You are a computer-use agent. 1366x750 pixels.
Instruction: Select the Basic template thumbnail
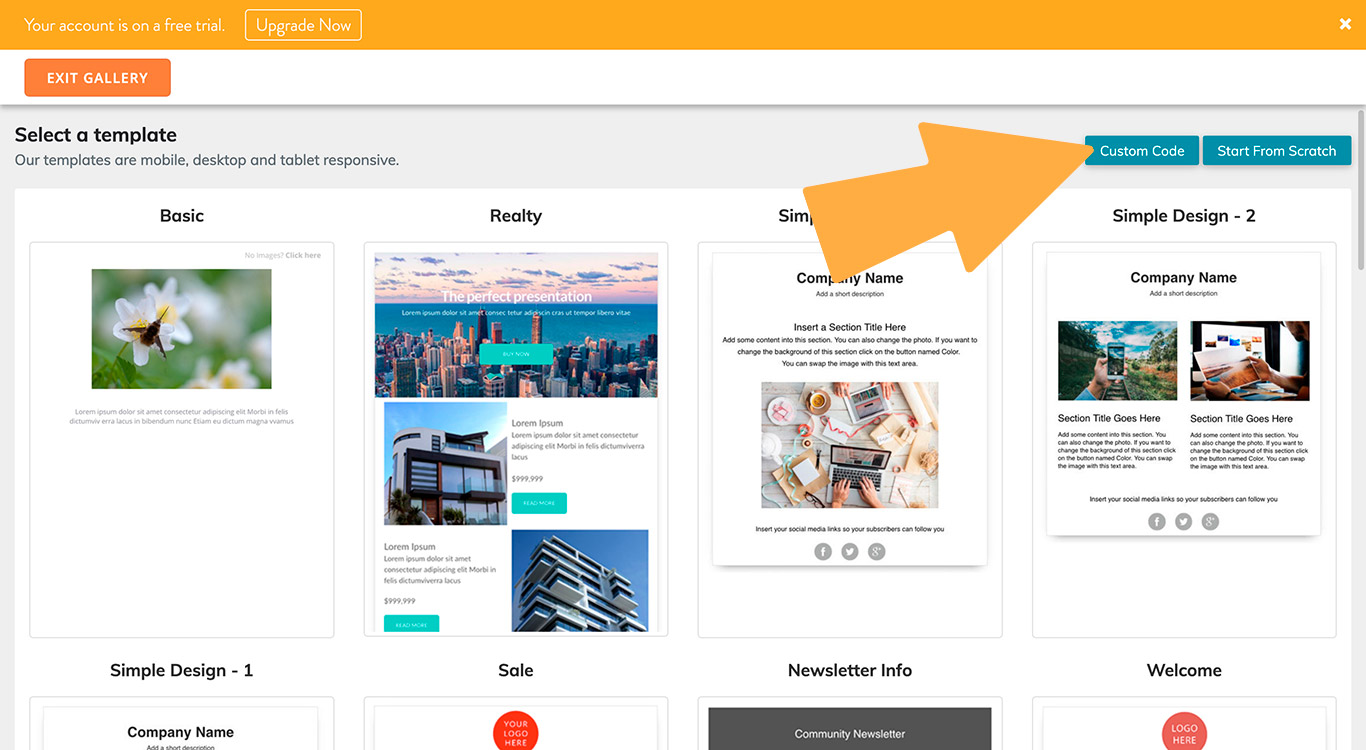pyautogui.click(x=182, y=440)
